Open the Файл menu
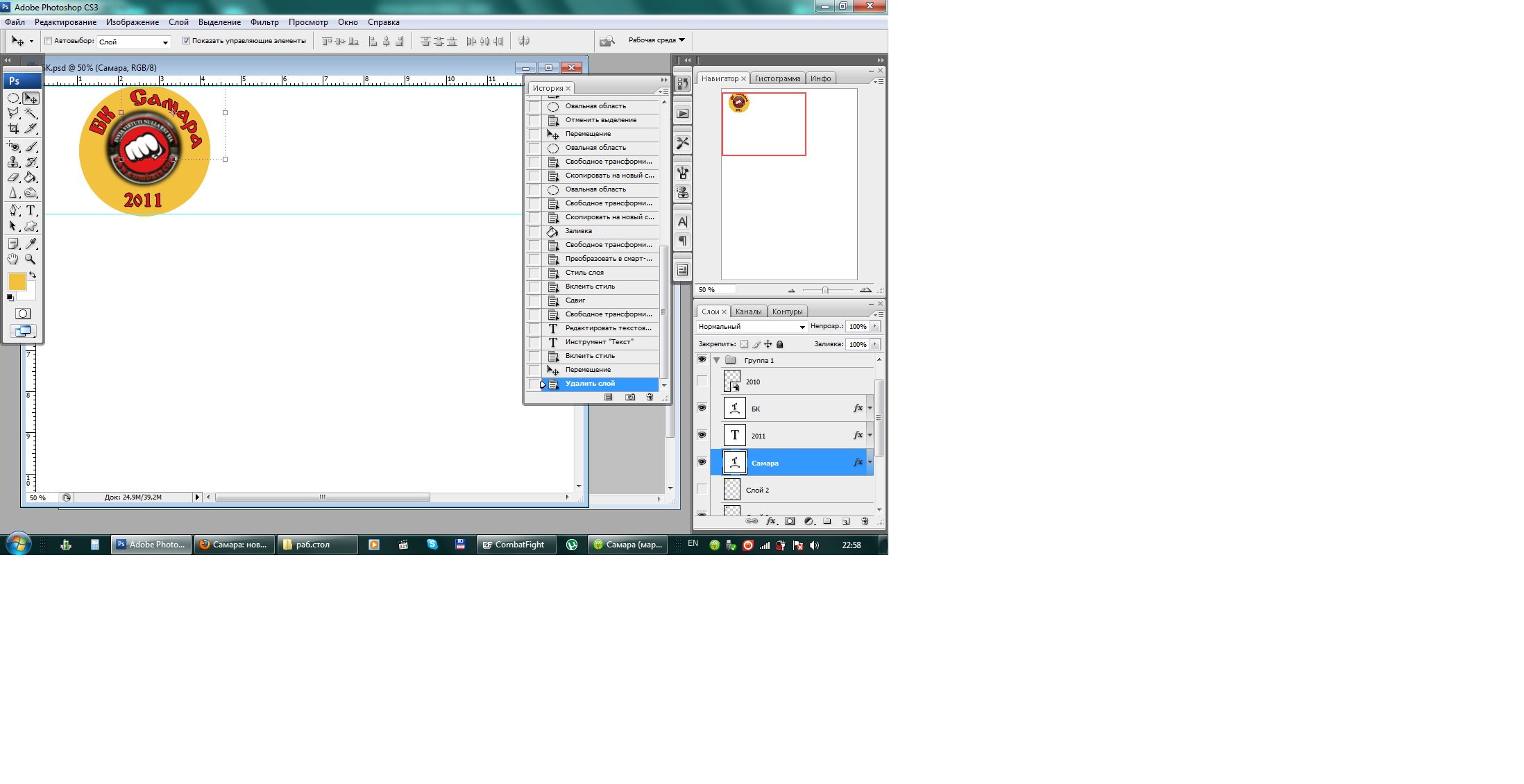Screen dimensions: 1524x784 coord(15,22)
